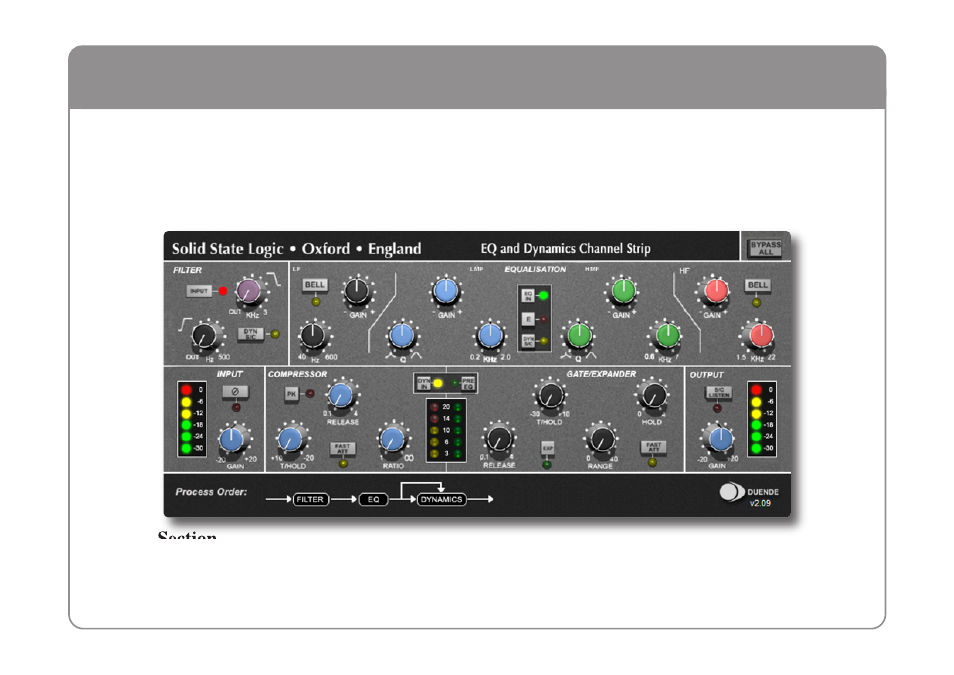954x675 pixels.
Task: Click the high-pass filter curve symbol
Action: point(185,325)
